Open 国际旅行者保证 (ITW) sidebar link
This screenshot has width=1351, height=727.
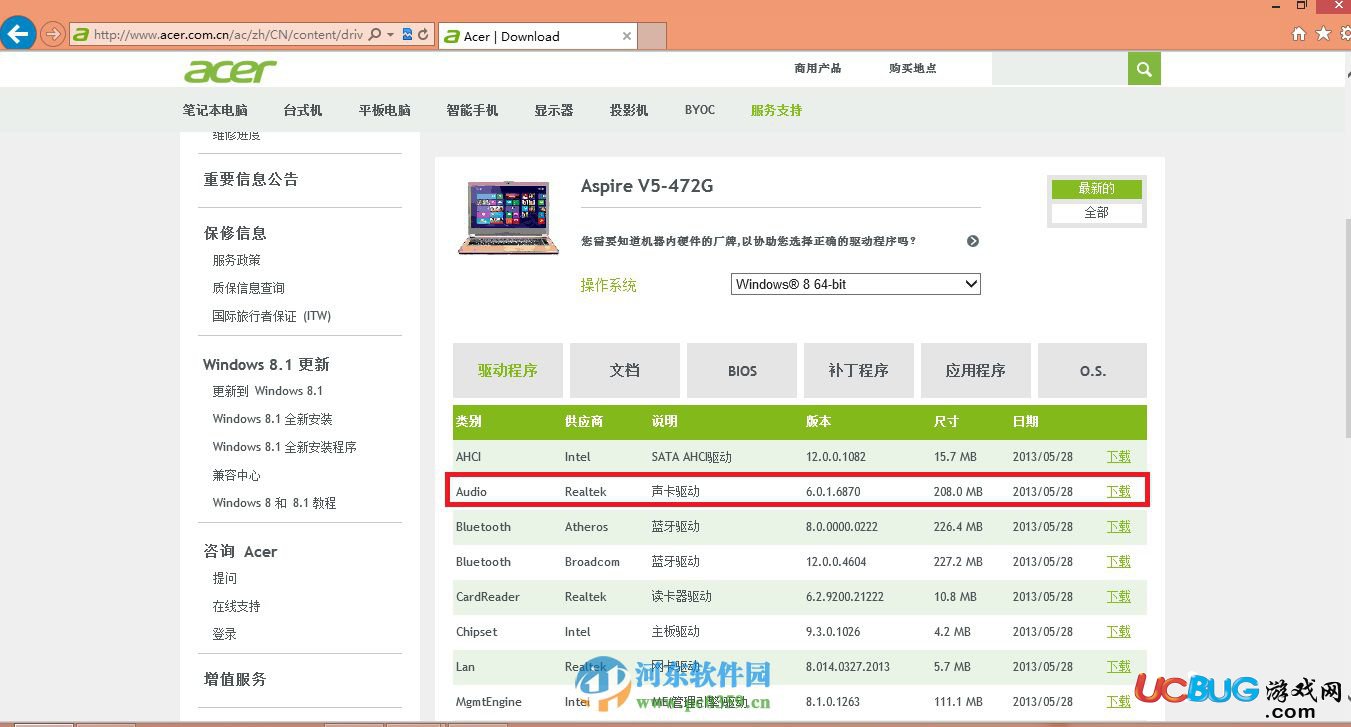coord(271,316)
